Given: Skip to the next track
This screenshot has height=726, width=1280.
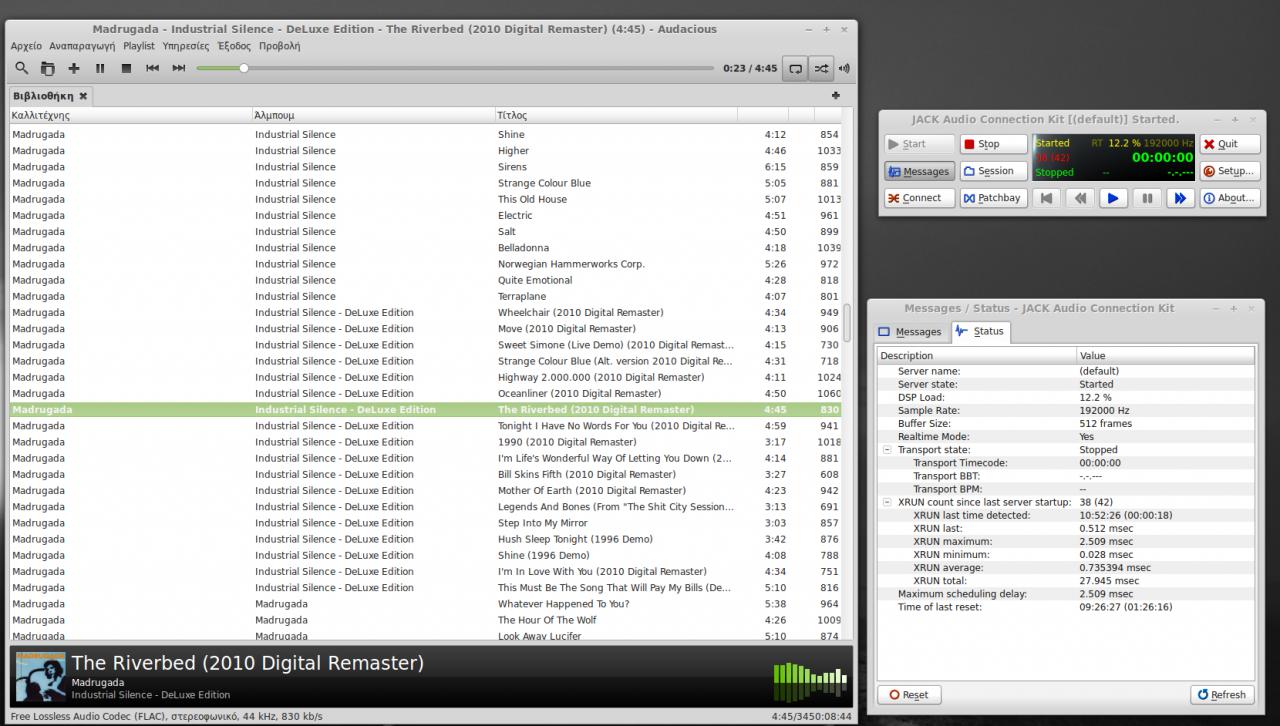Looking at the screenshot, I should 179,68.
